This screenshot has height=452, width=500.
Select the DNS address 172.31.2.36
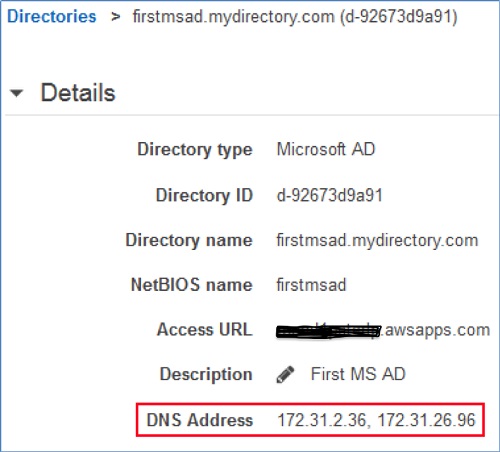(322, 420)
